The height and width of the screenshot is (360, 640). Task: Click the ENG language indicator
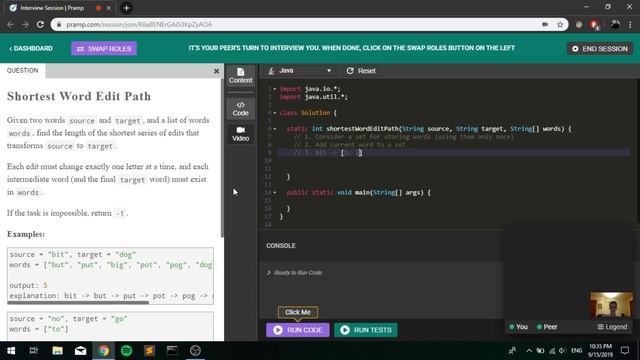(576, 351)
